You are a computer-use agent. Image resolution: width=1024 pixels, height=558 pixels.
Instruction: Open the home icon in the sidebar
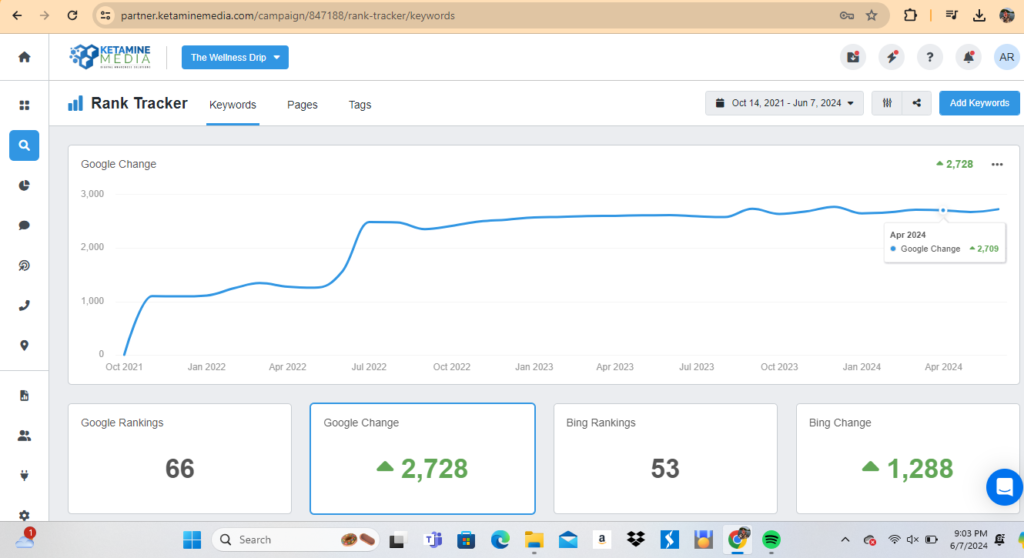[24, 57]
